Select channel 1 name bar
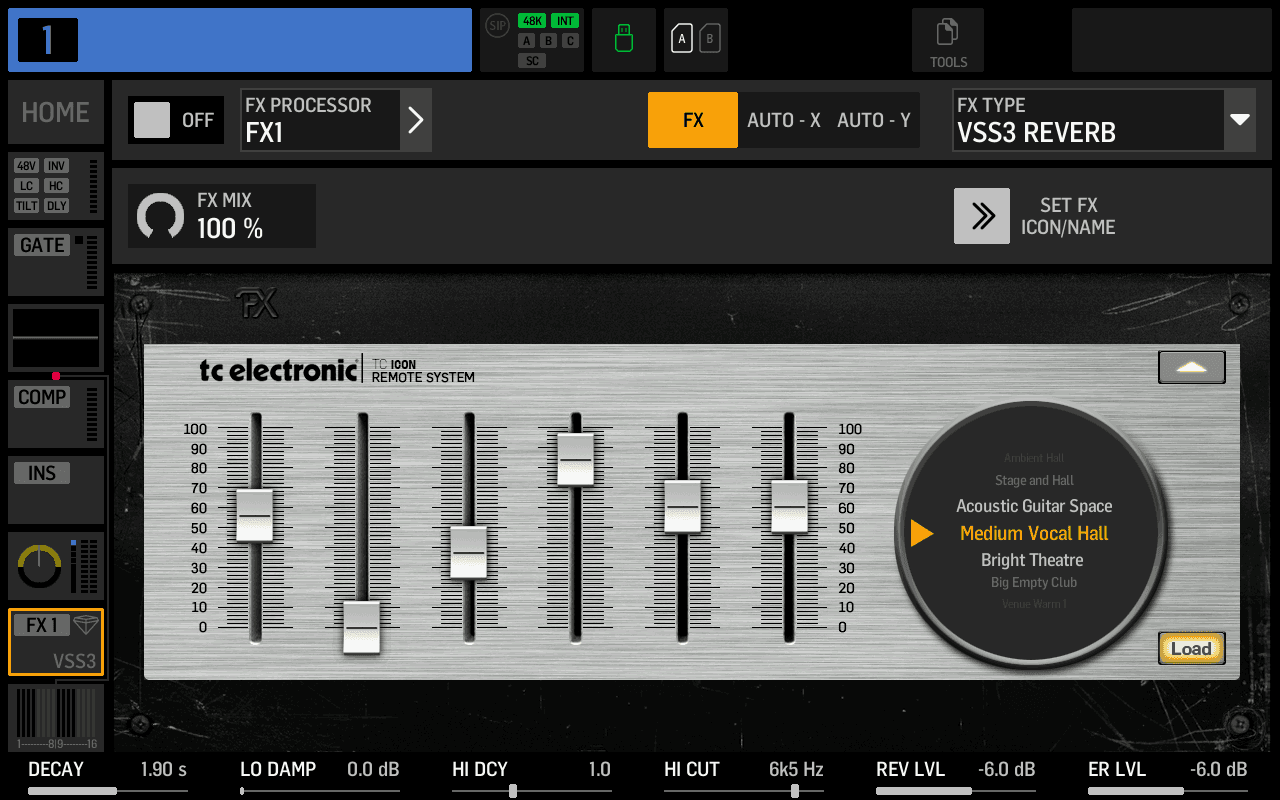 240,40
